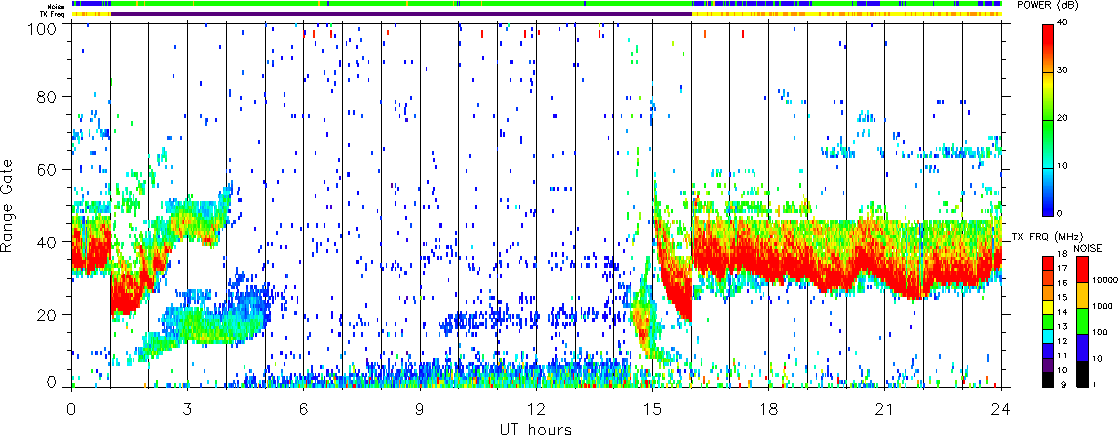Click the "18" tick on the UT hours axis
The height and width of the screenshot is (435, 1118).
[x=769, y=409]
